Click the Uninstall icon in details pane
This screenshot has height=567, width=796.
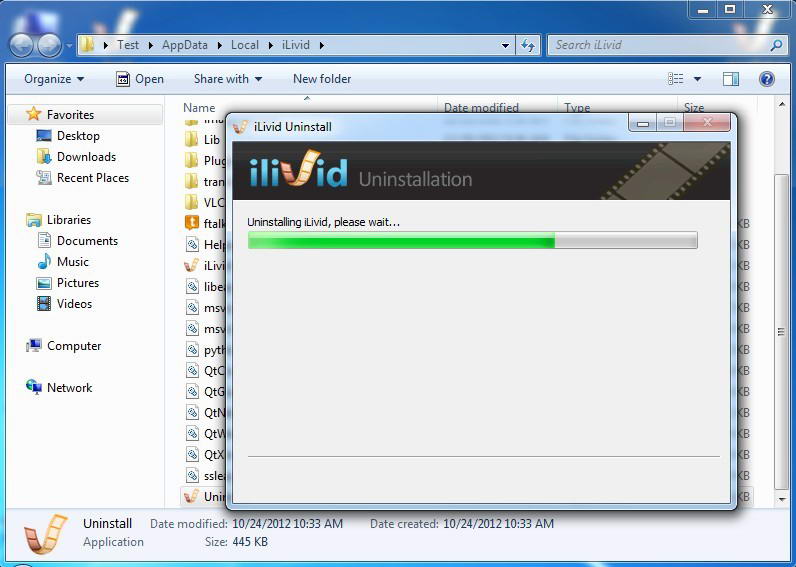pyautogui.click(x=45, y=534)
